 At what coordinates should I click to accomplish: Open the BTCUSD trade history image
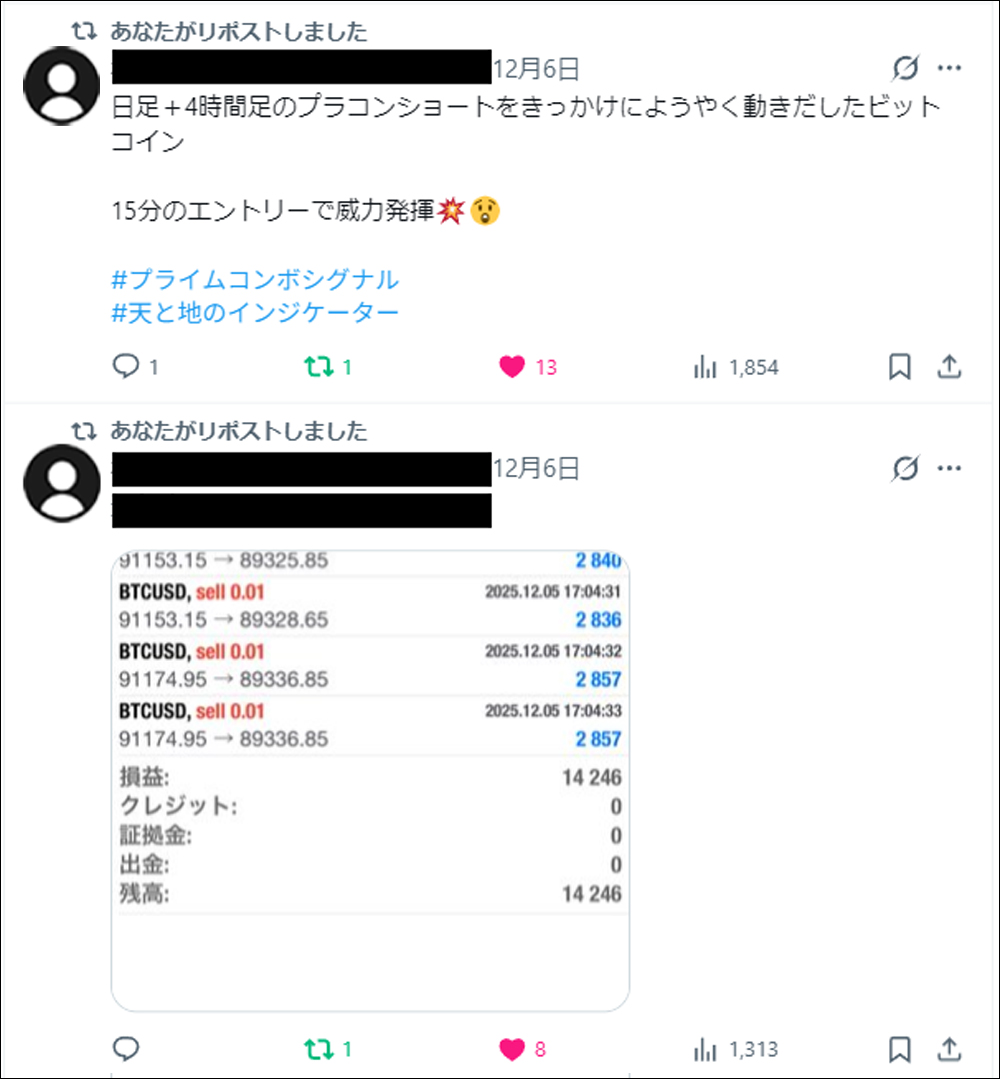[370, 781]
